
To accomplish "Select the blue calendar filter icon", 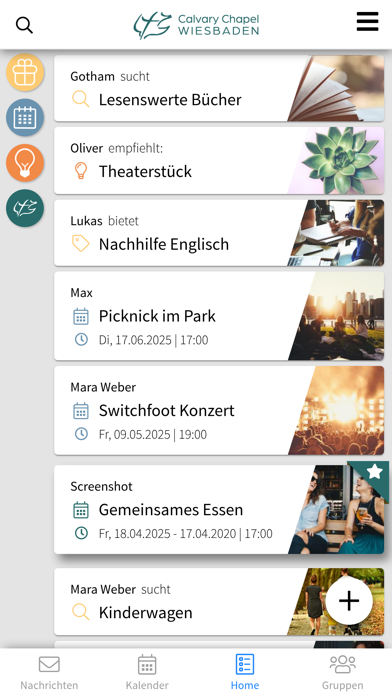I will [25, 118].
